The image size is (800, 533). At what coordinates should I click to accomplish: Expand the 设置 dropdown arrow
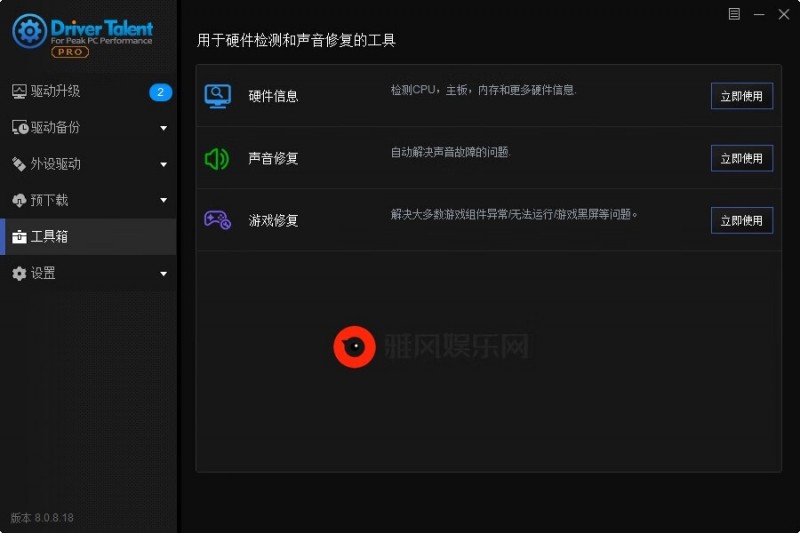pos(163,274)
